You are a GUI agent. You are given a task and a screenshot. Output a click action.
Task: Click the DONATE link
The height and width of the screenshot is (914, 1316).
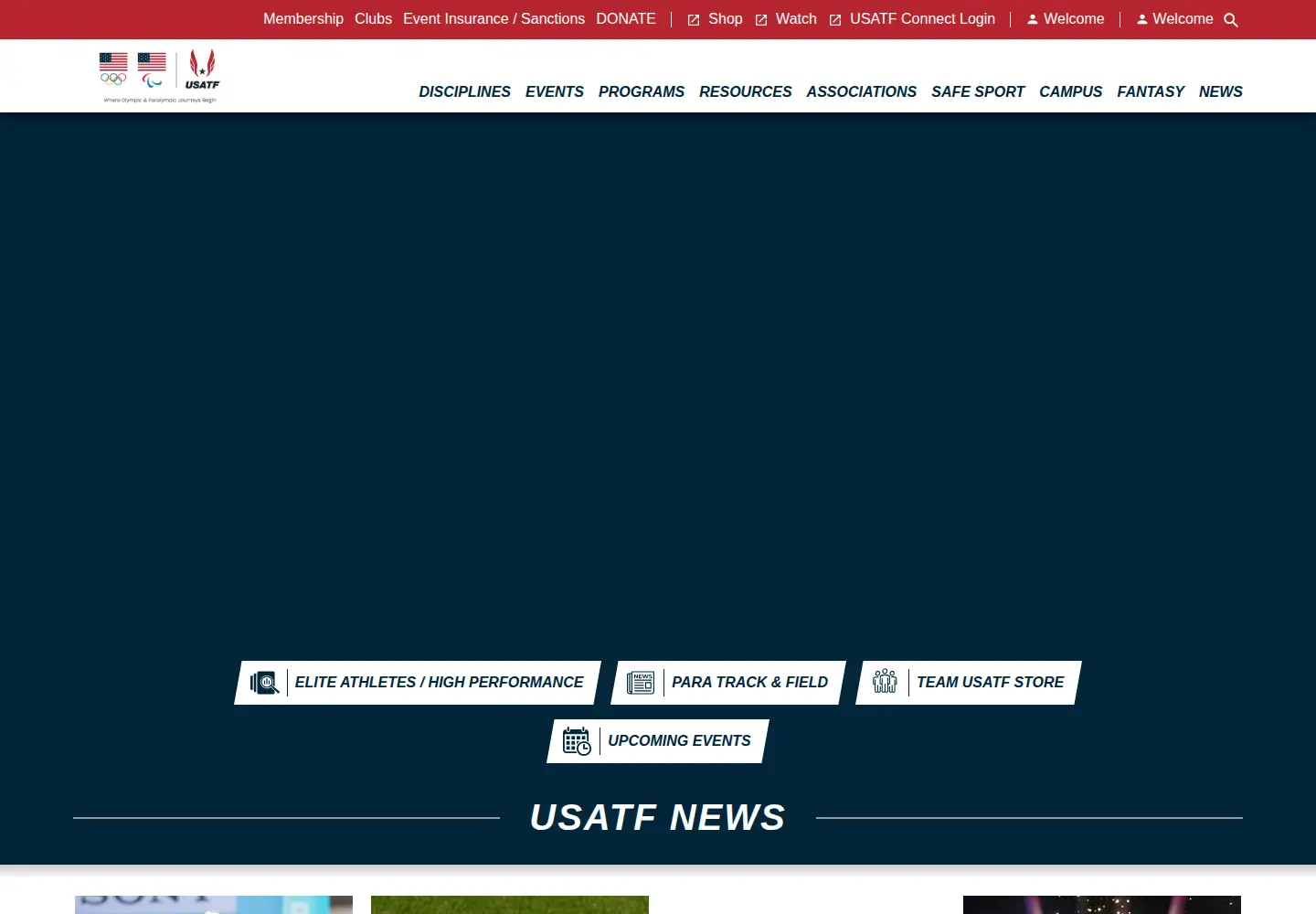pos(626,19)
